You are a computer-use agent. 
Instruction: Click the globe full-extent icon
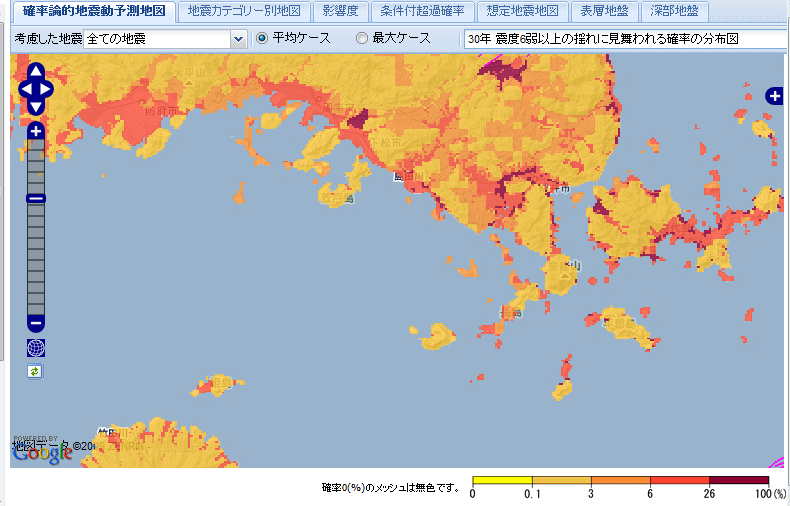point(36,348)
